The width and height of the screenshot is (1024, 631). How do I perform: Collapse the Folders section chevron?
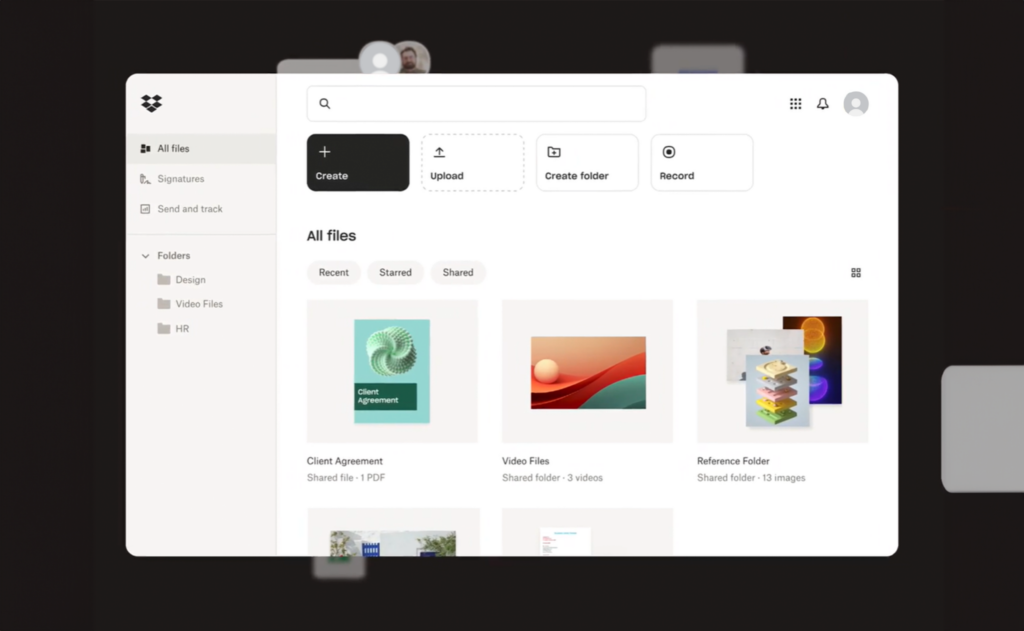click(145, 255)
